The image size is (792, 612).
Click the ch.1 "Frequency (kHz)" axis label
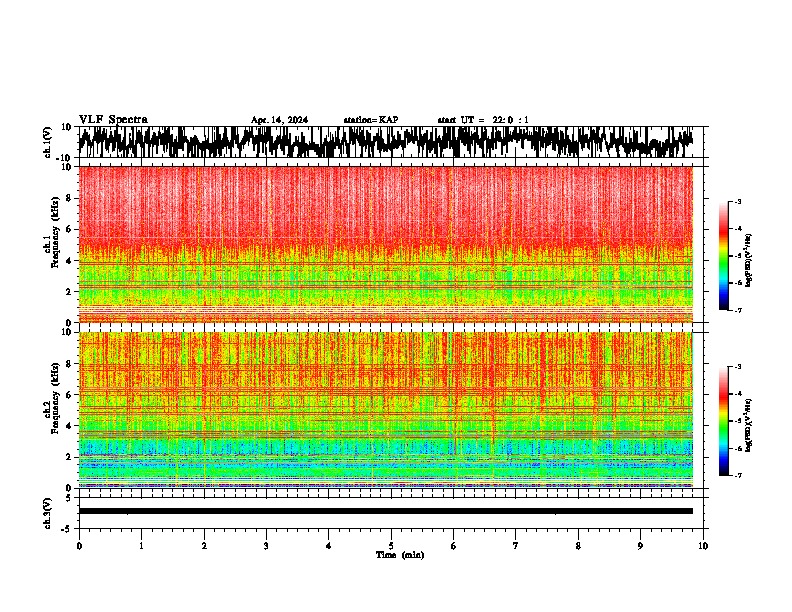pos(55,232)
